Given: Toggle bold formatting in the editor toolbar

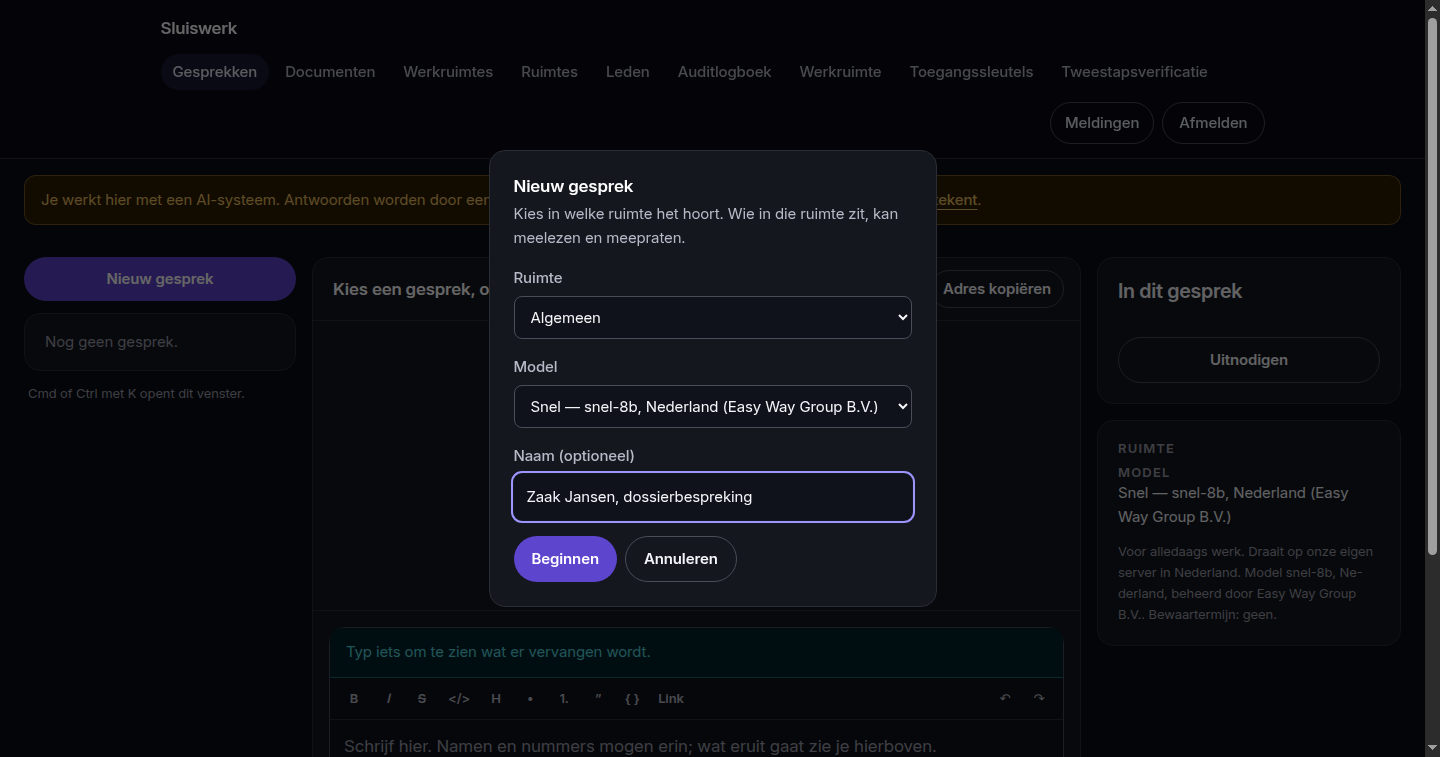Looking at the screenshot, I should pyautogui.click(x=354, y=699).
